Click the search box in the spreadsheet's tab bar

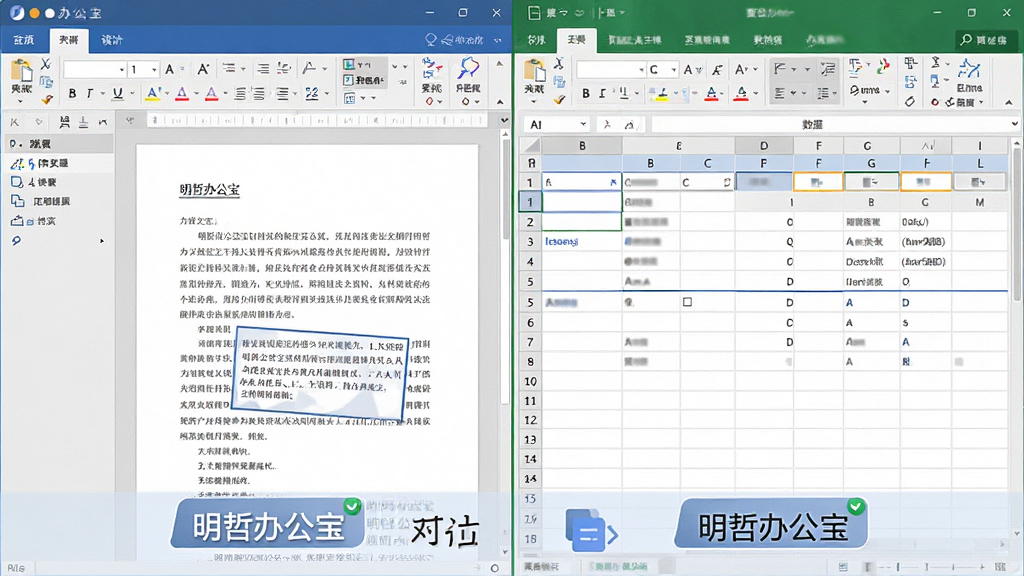985,40
